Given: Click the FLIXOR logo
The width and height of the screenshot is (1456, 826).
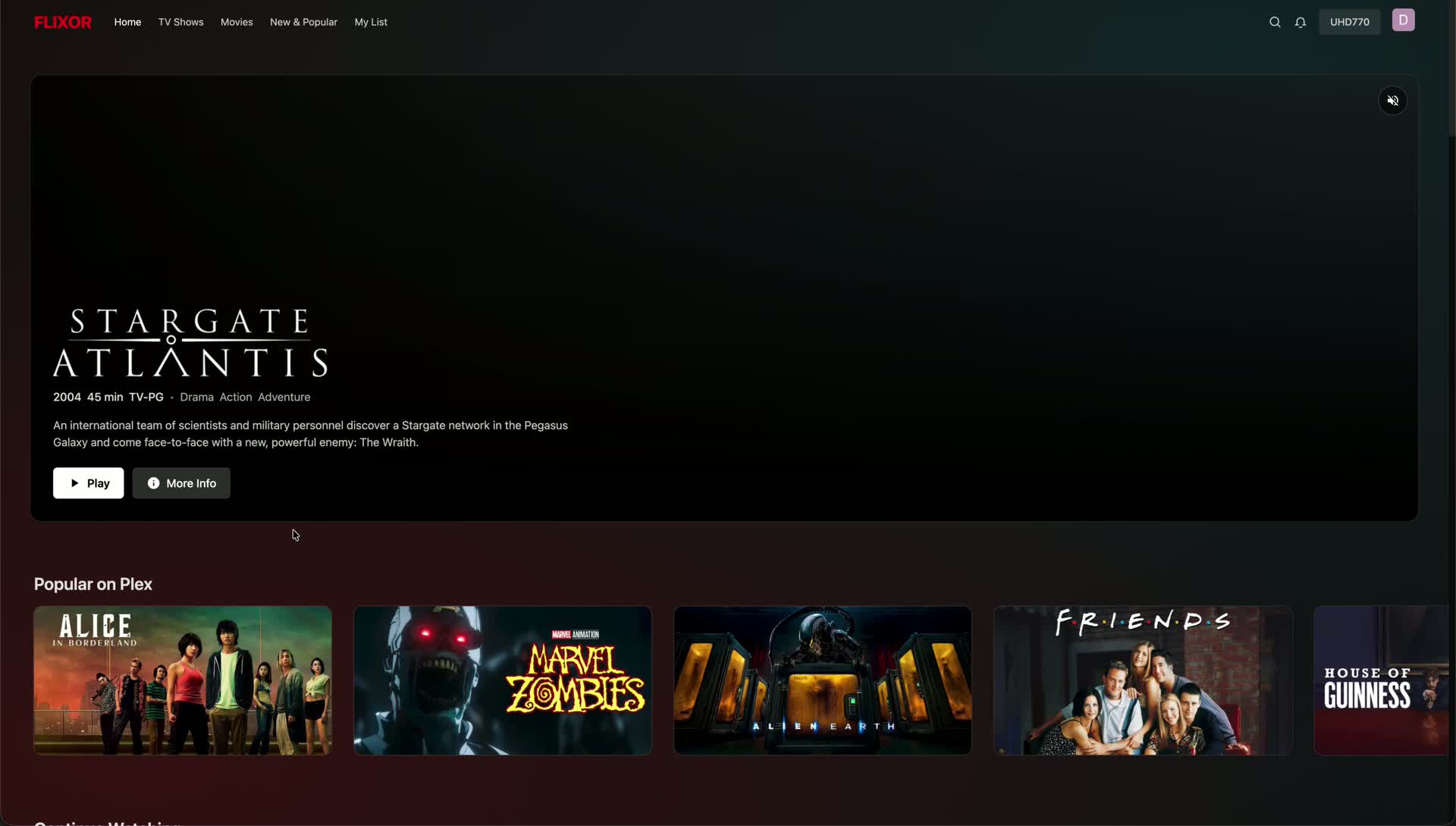Looking at the screenshot, I should tap(63, 22).
